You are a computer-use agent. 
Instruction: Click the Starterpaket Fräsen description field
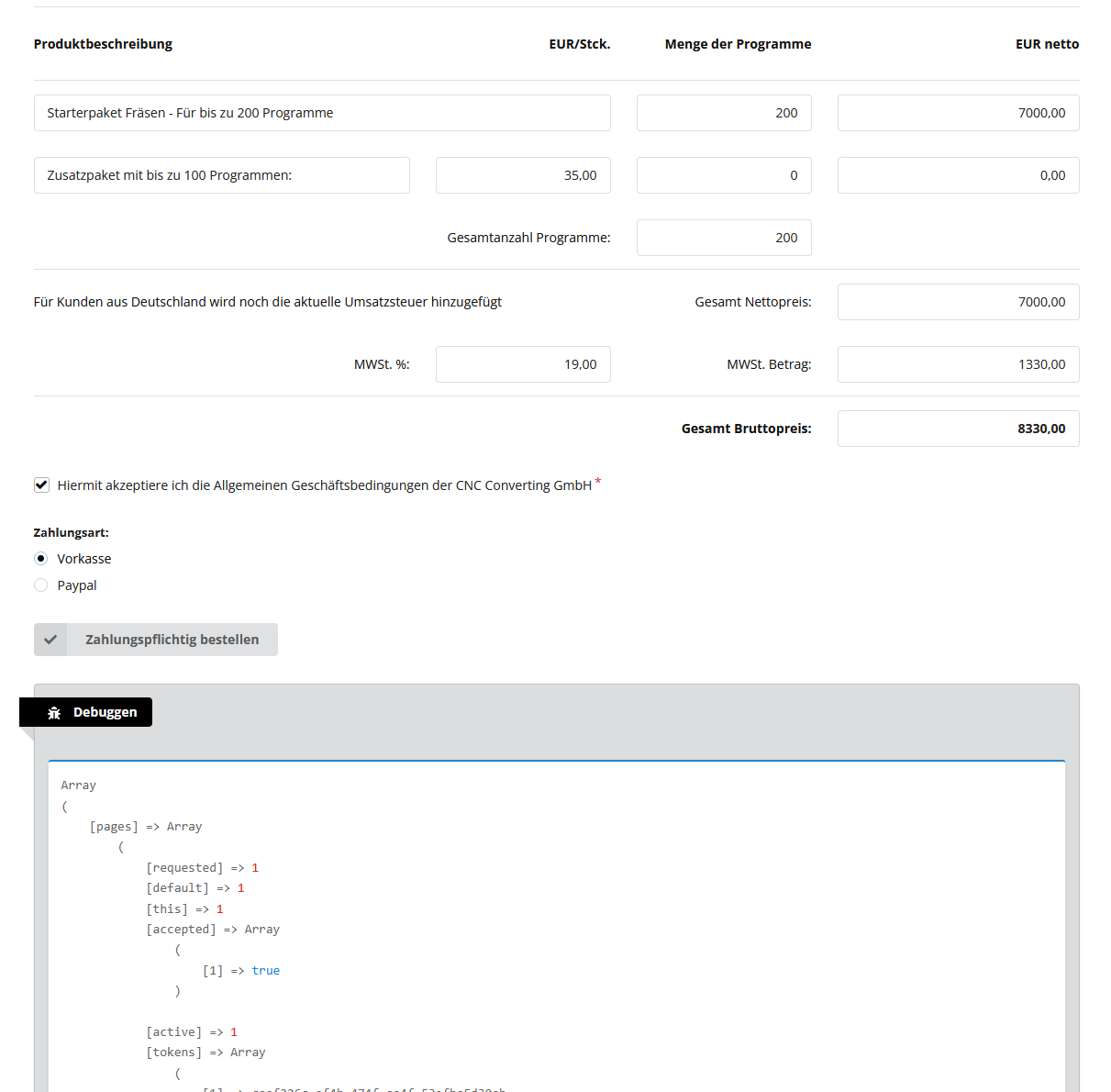pyautogui.click(x=321, y=112)
